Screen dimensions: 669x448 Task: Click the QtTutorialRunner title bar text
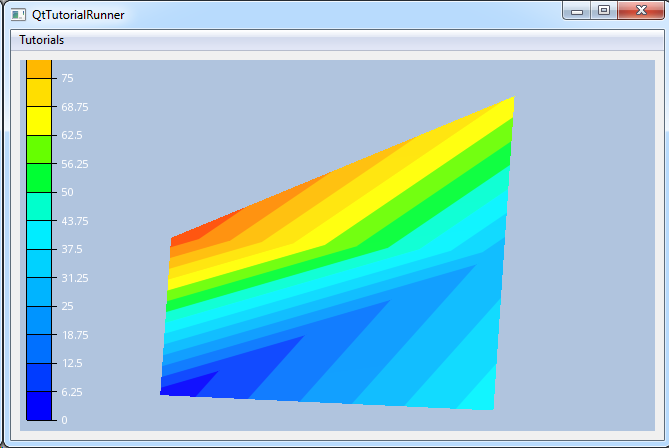(x=79, y=15)
